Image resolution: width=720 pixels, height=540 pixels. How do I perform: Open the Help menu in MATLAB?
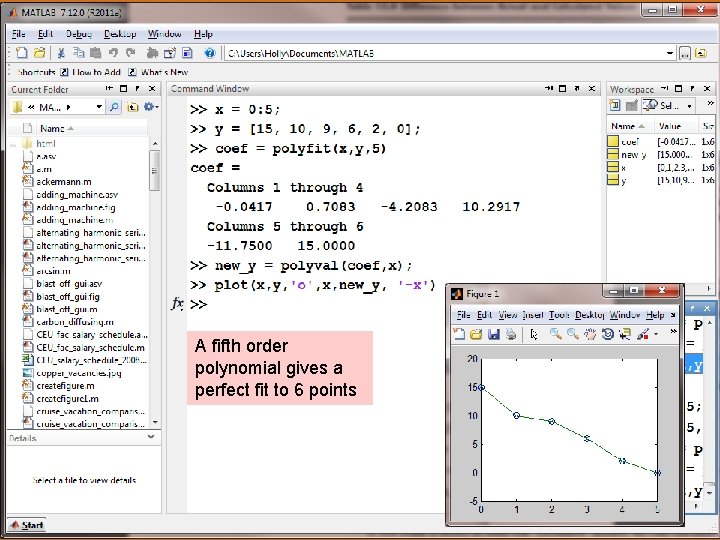(x=203, y=34)
